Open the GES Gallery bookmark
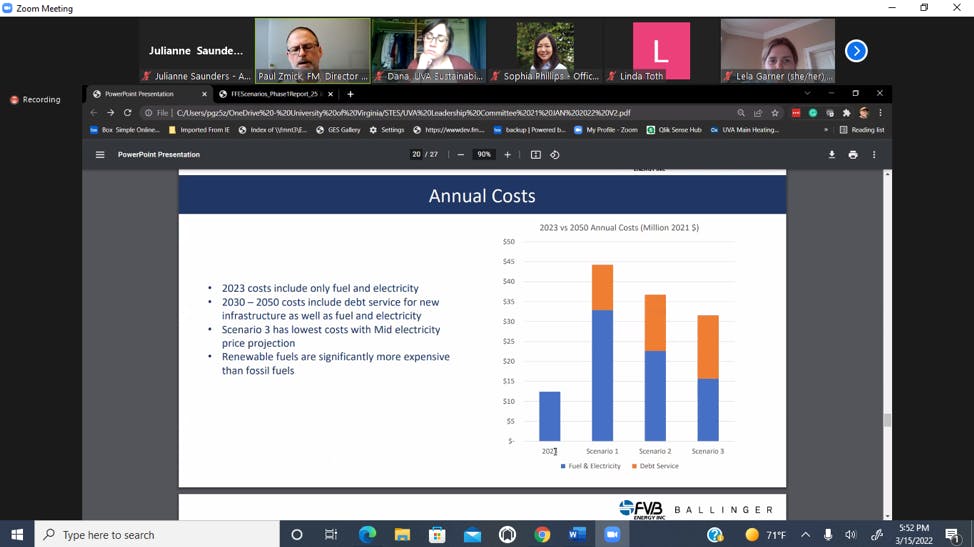 click(x=338, y=130)
